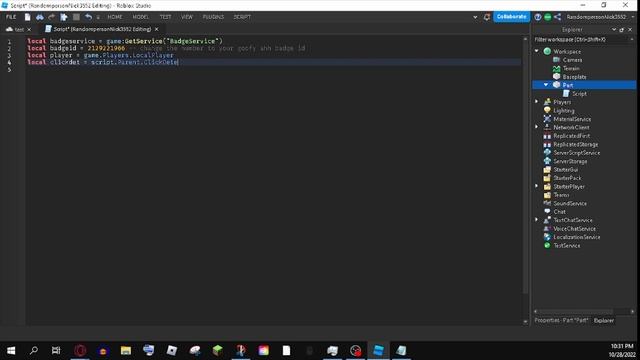Select Workspace in Explorer

[x=567, y=52]
